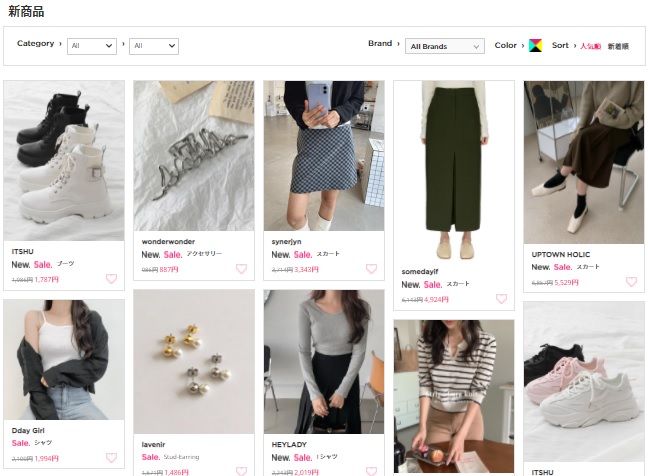The height and width of the screenshot is (476, 648).
Task: Favorite the Dday Girl shirt with heart icon
Action: tap(112, 458)
